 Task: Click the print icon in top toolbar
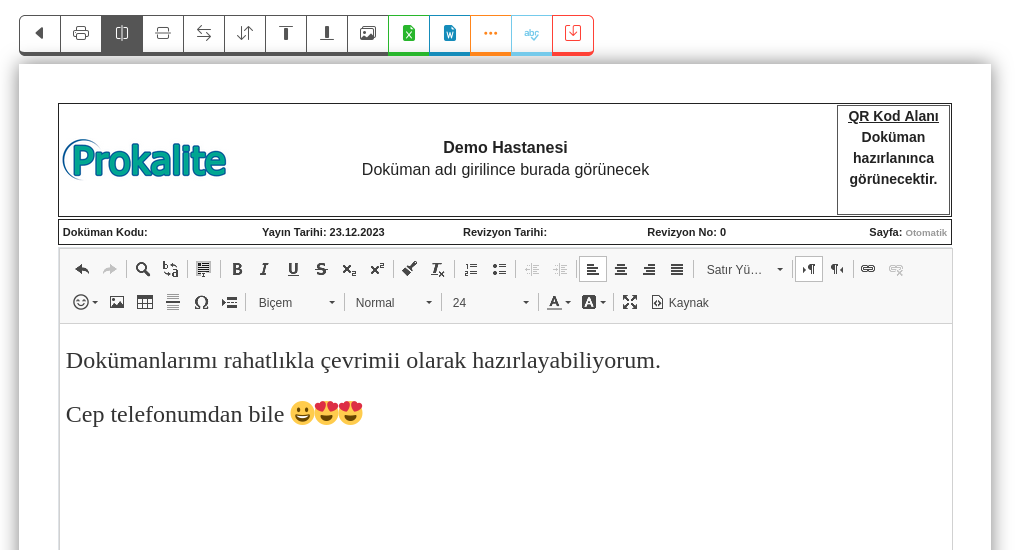[81, 33]
